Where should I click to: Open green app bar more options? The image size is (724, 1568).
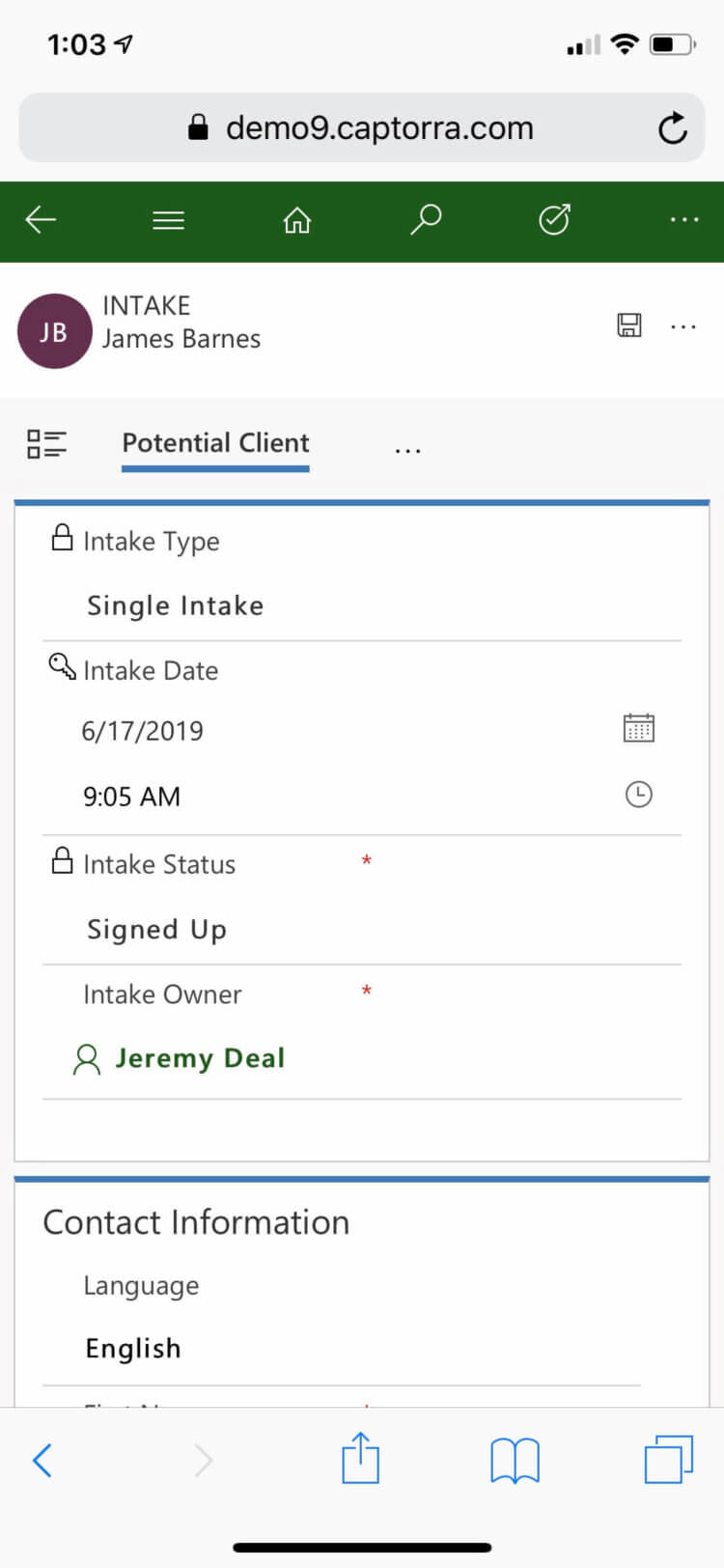pos(684,220)
